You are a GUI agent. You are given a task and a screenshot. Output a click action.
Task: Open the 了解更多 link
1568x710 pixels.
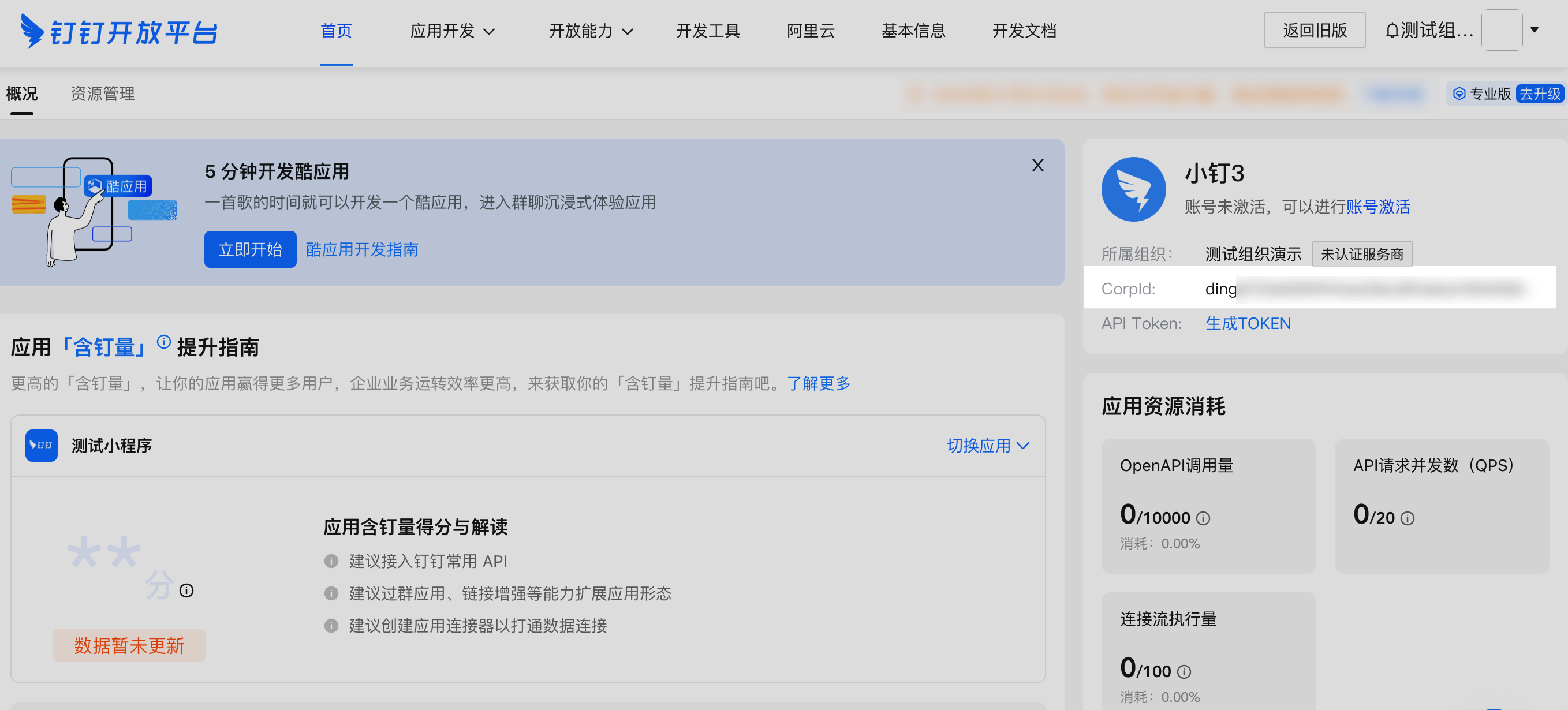point(819,383)
